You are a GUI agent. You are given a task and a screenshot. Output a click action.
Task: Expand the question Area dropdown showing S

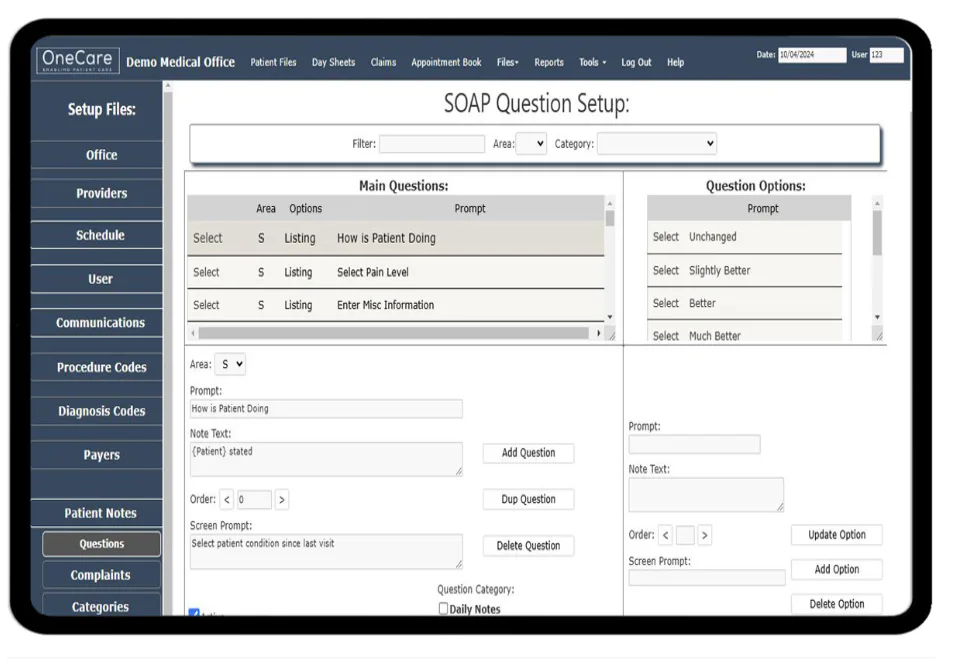coord(230,364)
